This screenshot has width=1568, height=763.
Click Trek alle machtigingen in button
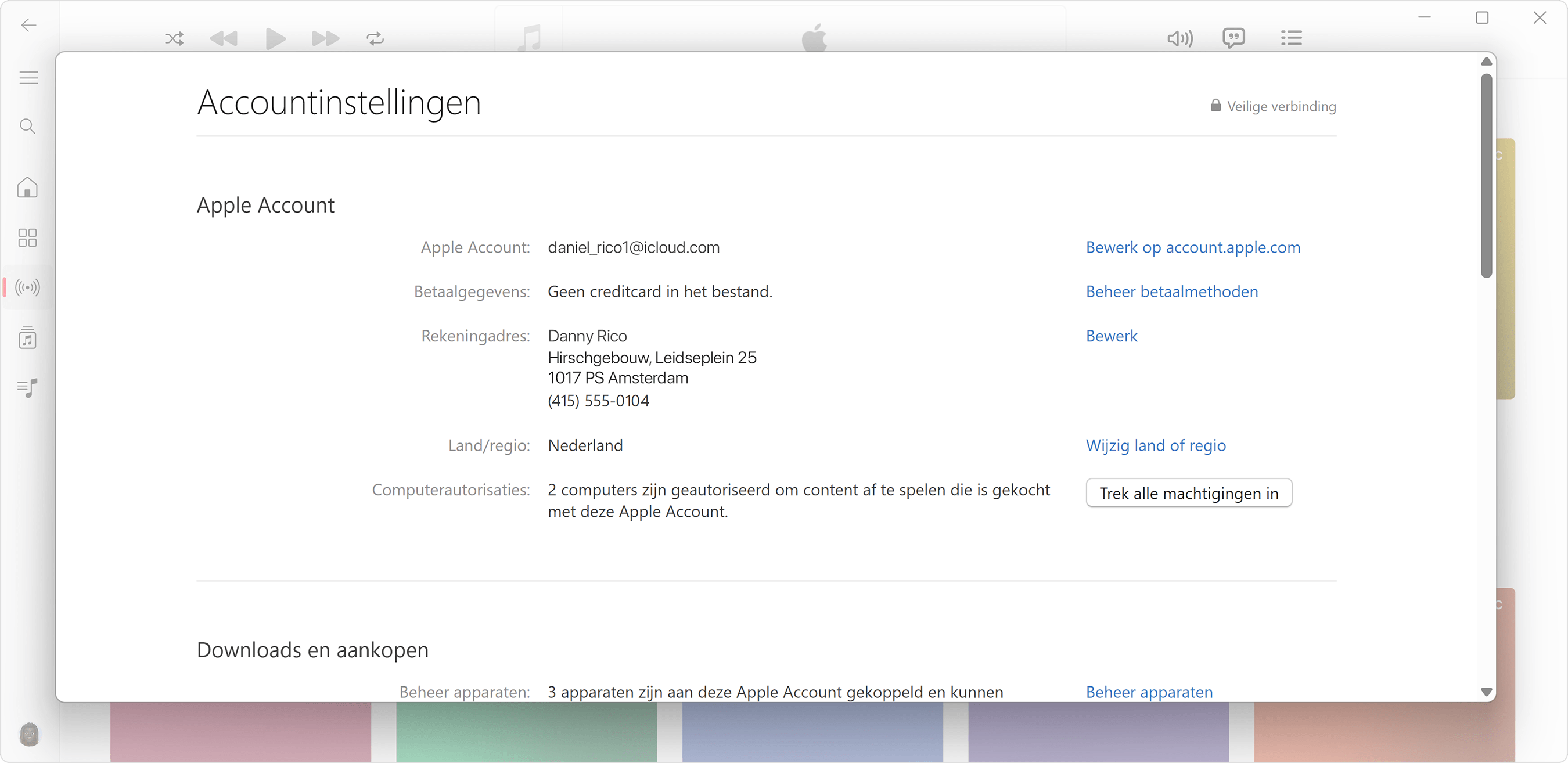click(x=1189, y=494)
